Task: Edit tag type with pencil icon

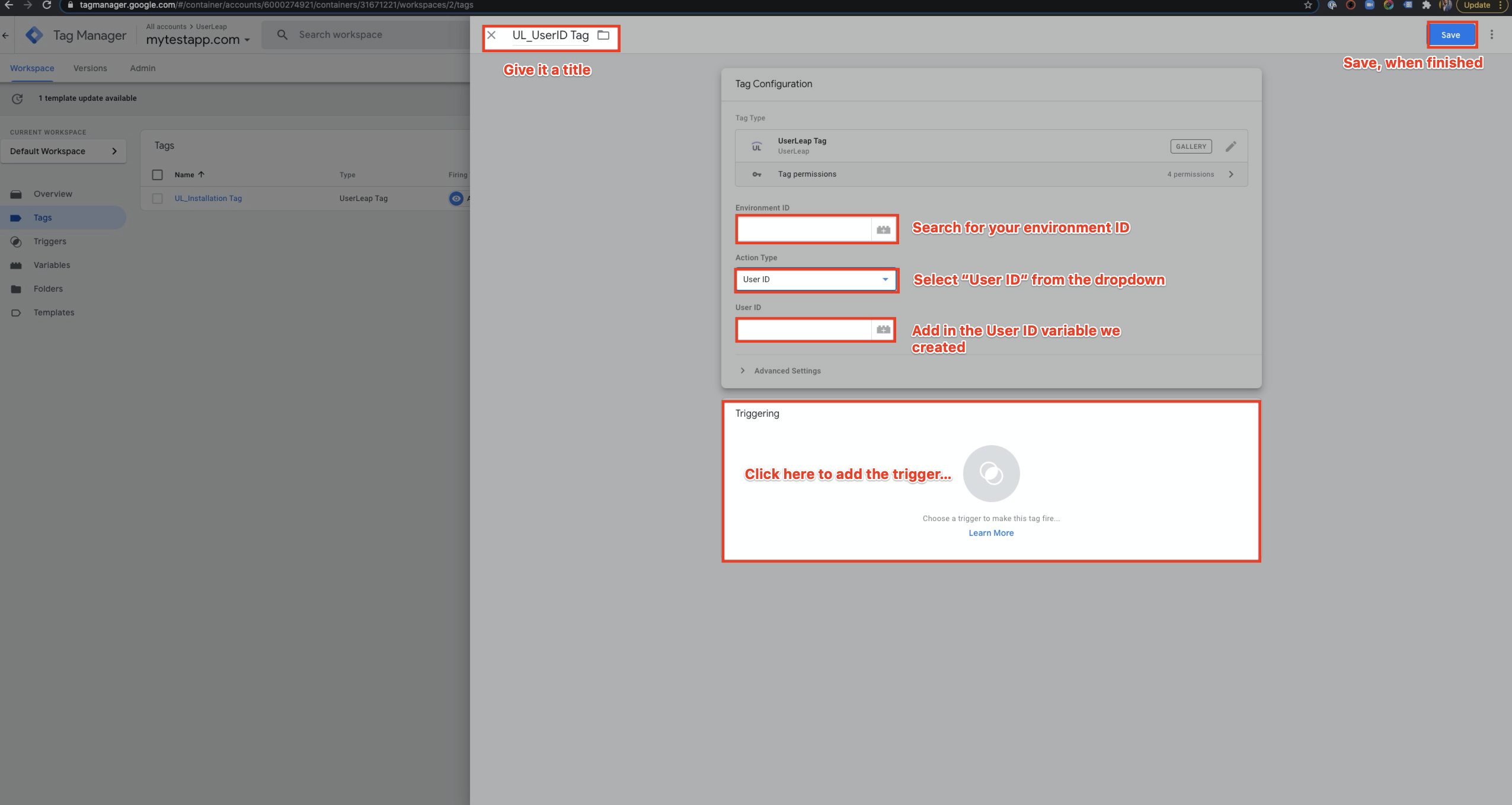Action: coord(1231,146)
